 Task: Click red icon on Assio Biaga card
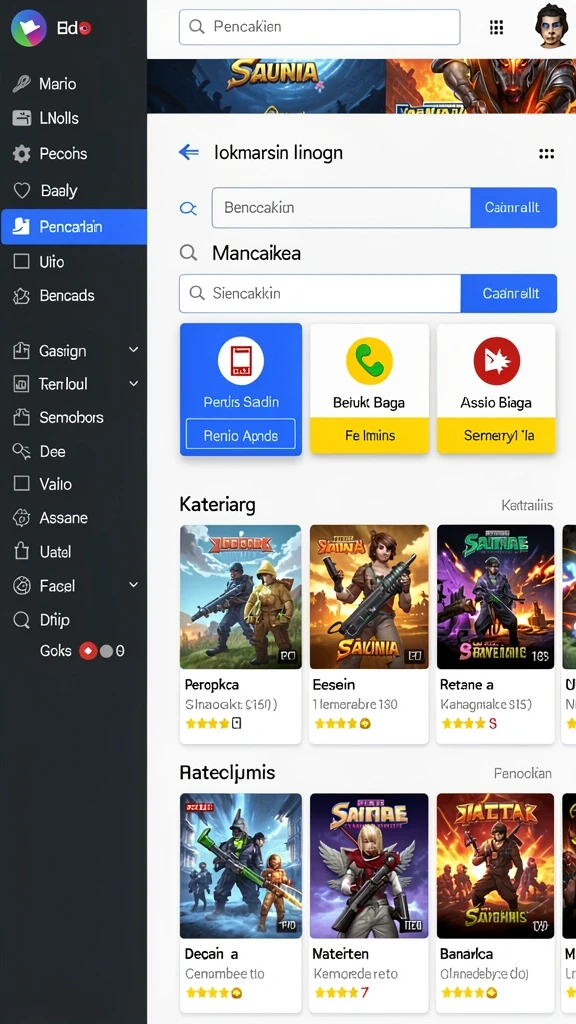(496, 360)
